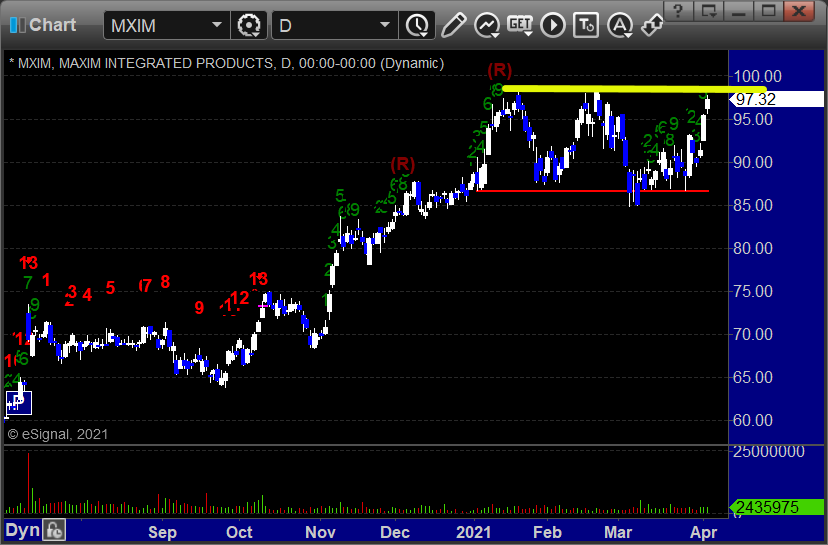Start bar replay with the play icon
The height and width of the screenshot is (545, 828).
tap(553, 25)
